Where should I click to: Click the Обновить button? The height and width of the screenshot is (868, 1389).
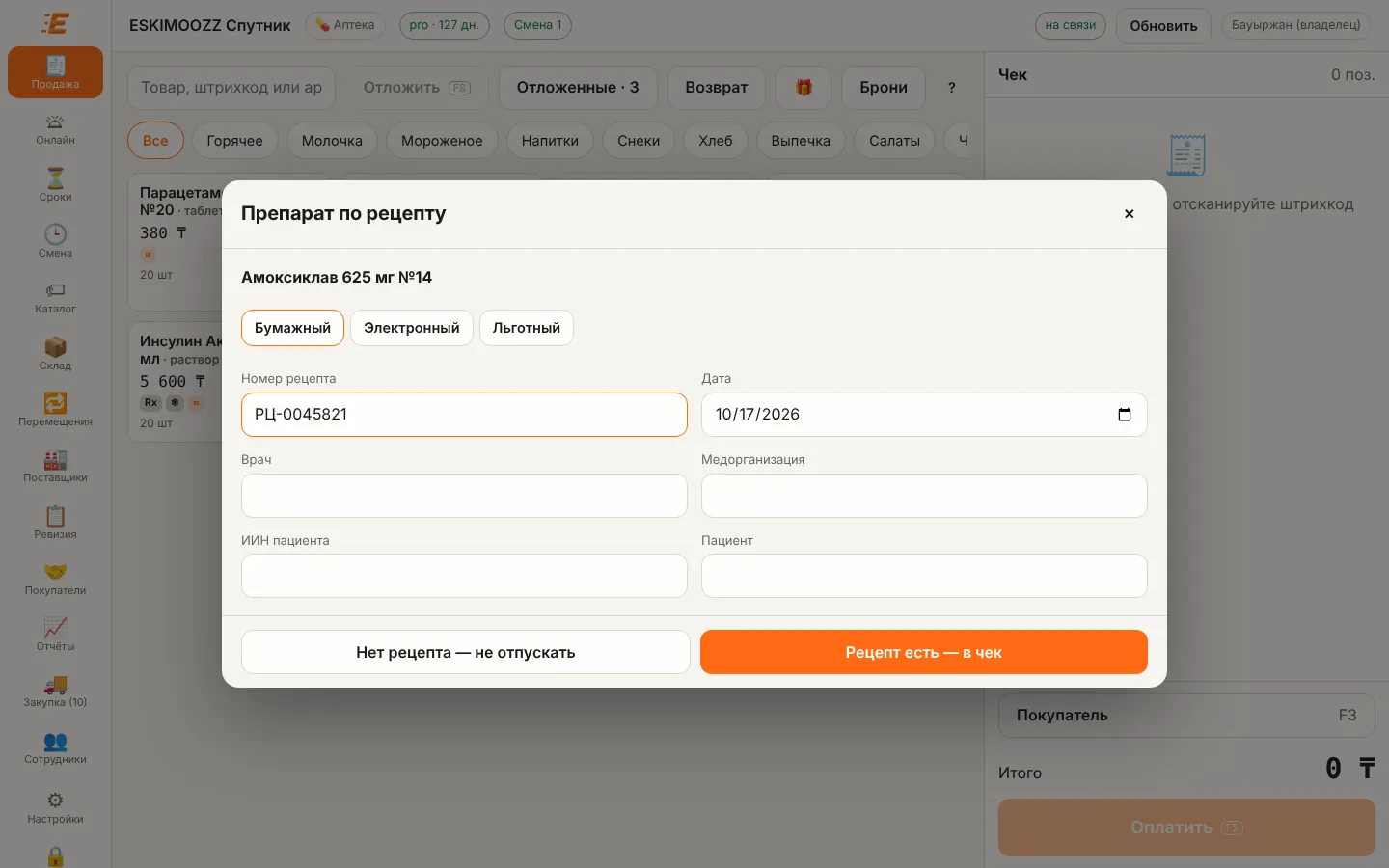point(1163,26)
